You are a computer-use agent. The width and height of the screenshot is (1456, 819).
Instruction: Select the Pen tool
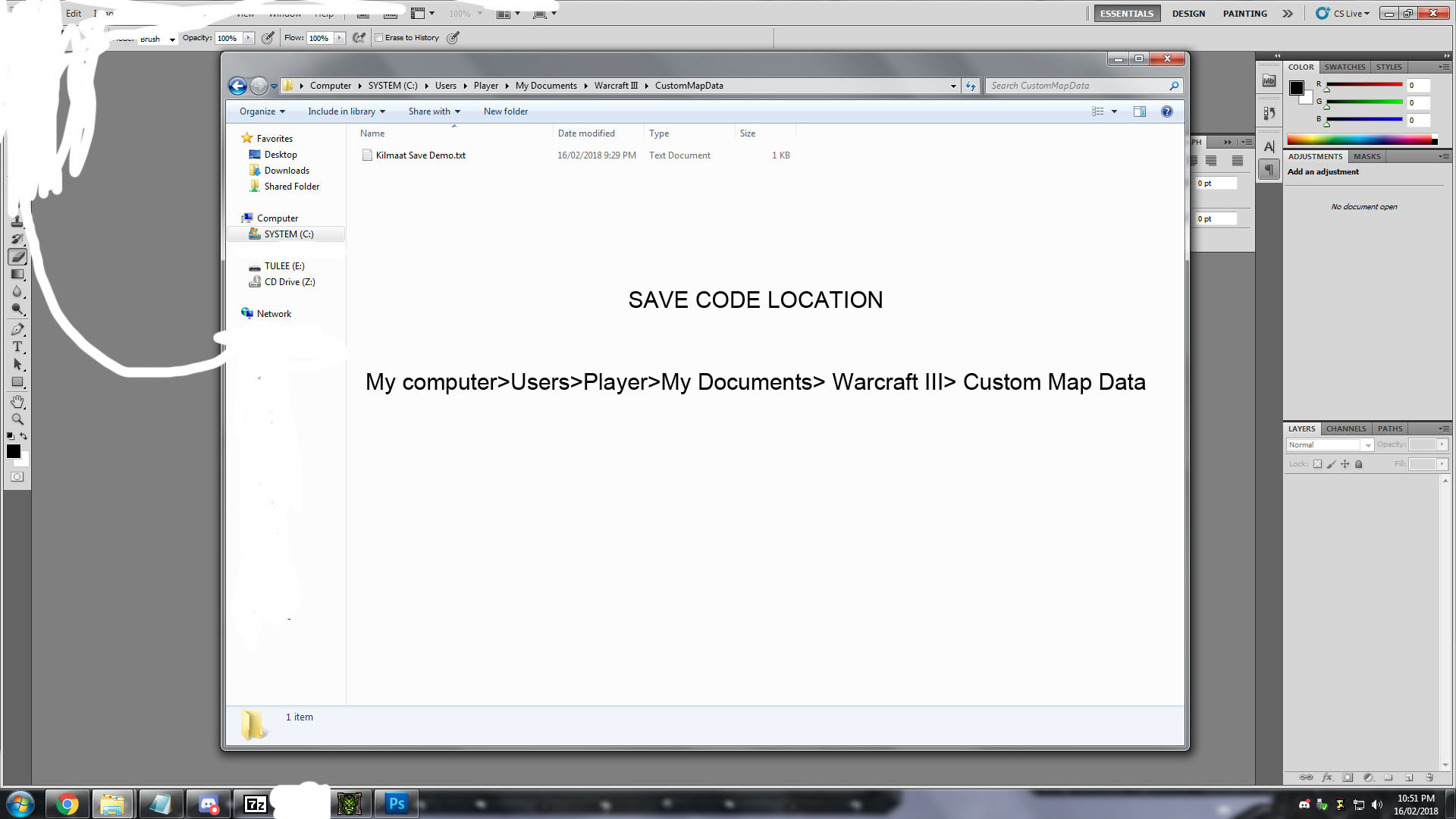coord(17,329)
